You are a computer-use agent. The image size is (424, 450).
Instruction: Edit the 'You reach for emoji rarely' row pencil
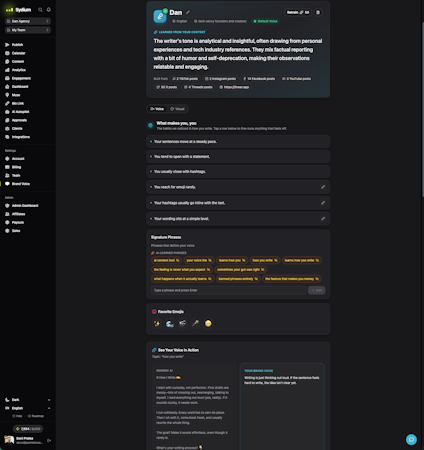tap(323, 187)
